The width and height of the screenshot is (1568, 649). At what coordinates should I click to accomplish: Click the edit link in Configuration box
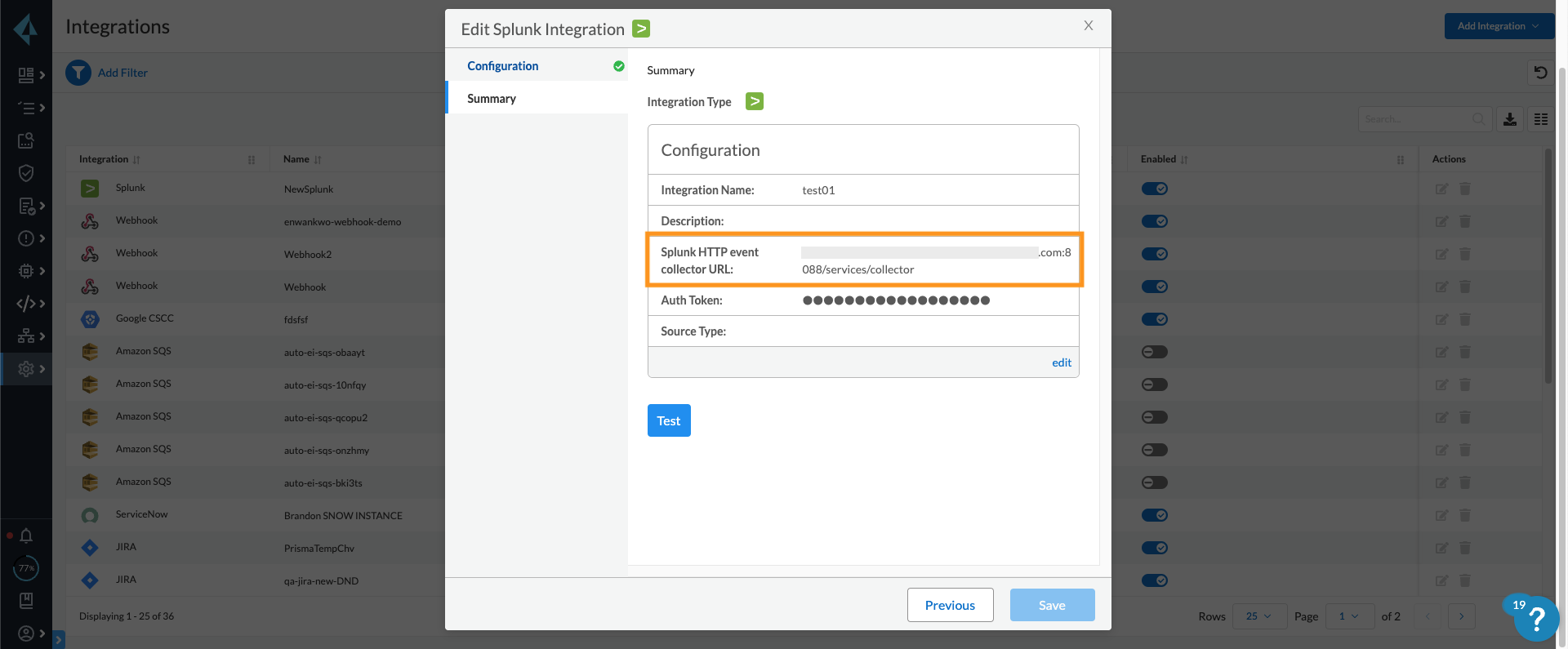tap(1061, 362)
